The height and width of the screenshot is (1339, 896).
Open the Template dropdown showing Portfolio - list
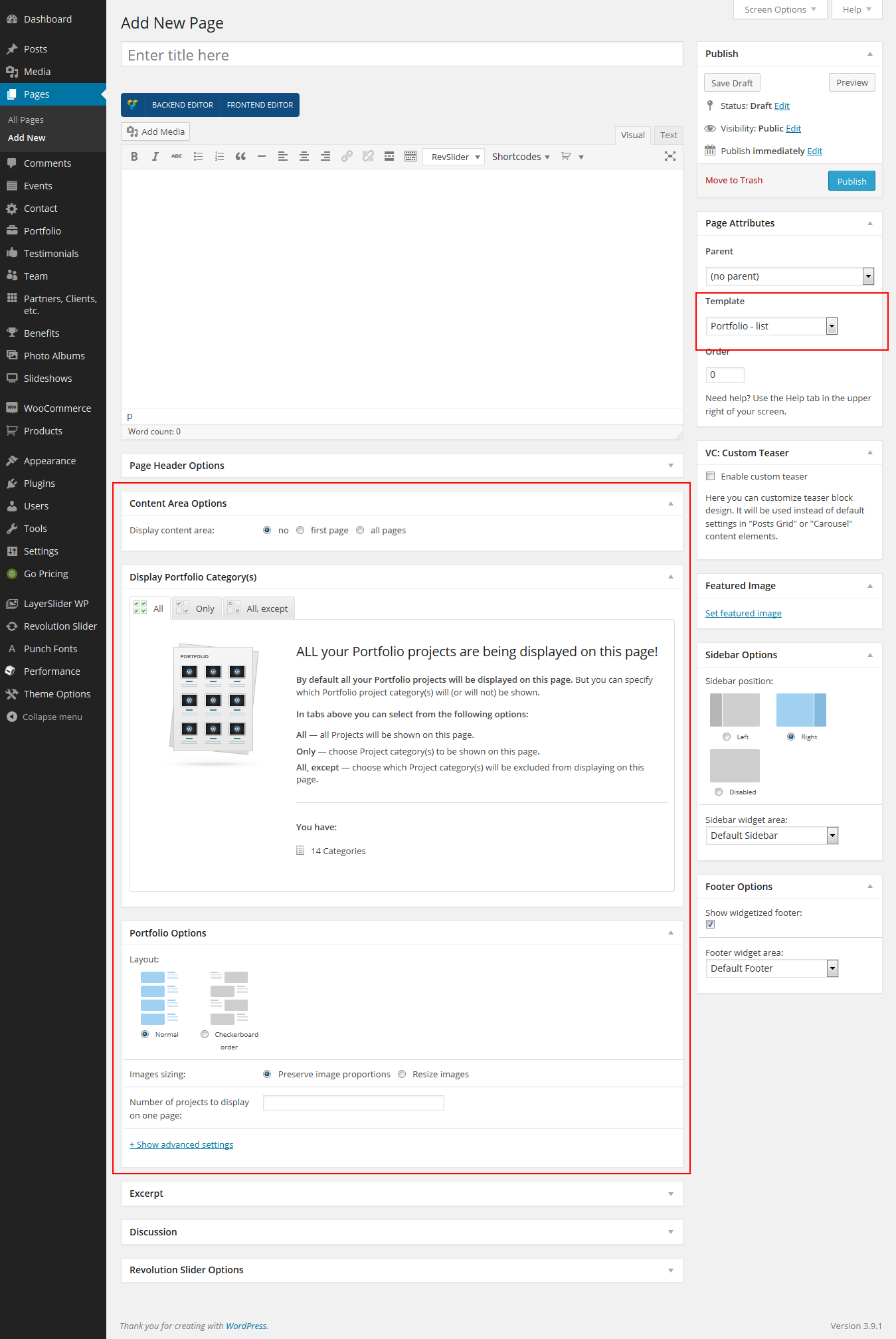771,326
